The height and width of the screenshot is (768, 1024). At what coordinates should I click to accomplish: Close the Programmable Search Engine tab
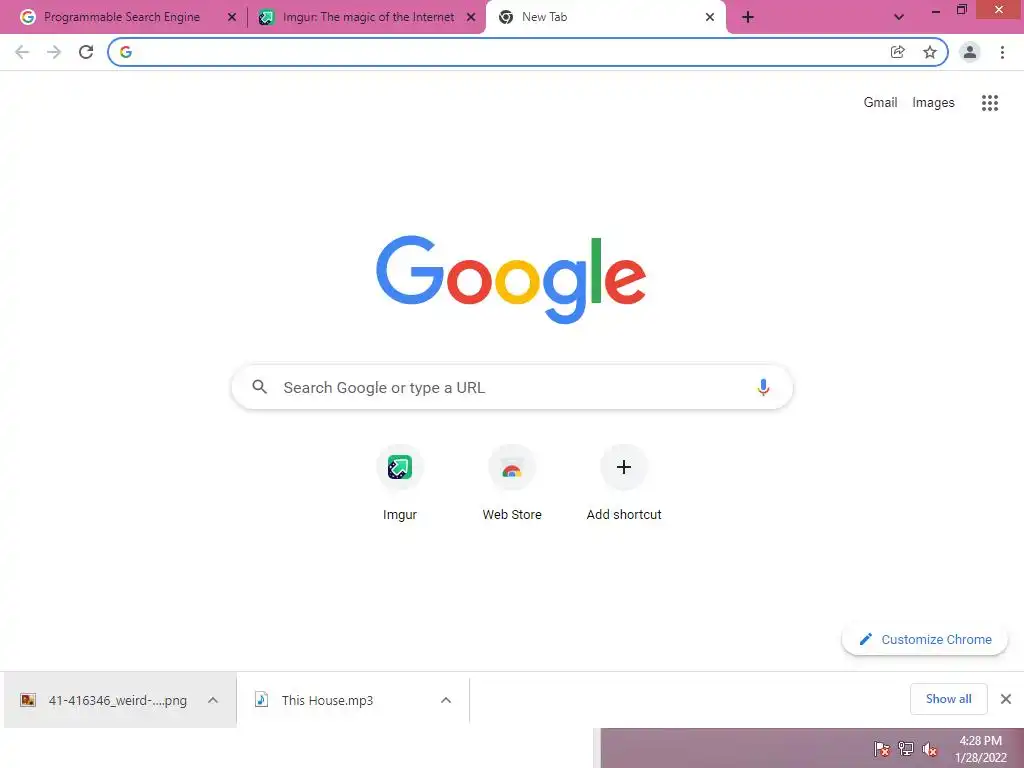[x=232, y=17]
